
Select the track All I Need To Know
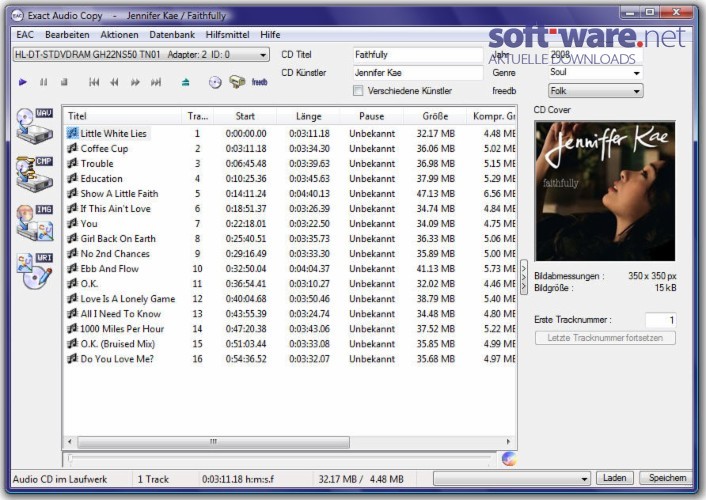[x=121, y=314]
